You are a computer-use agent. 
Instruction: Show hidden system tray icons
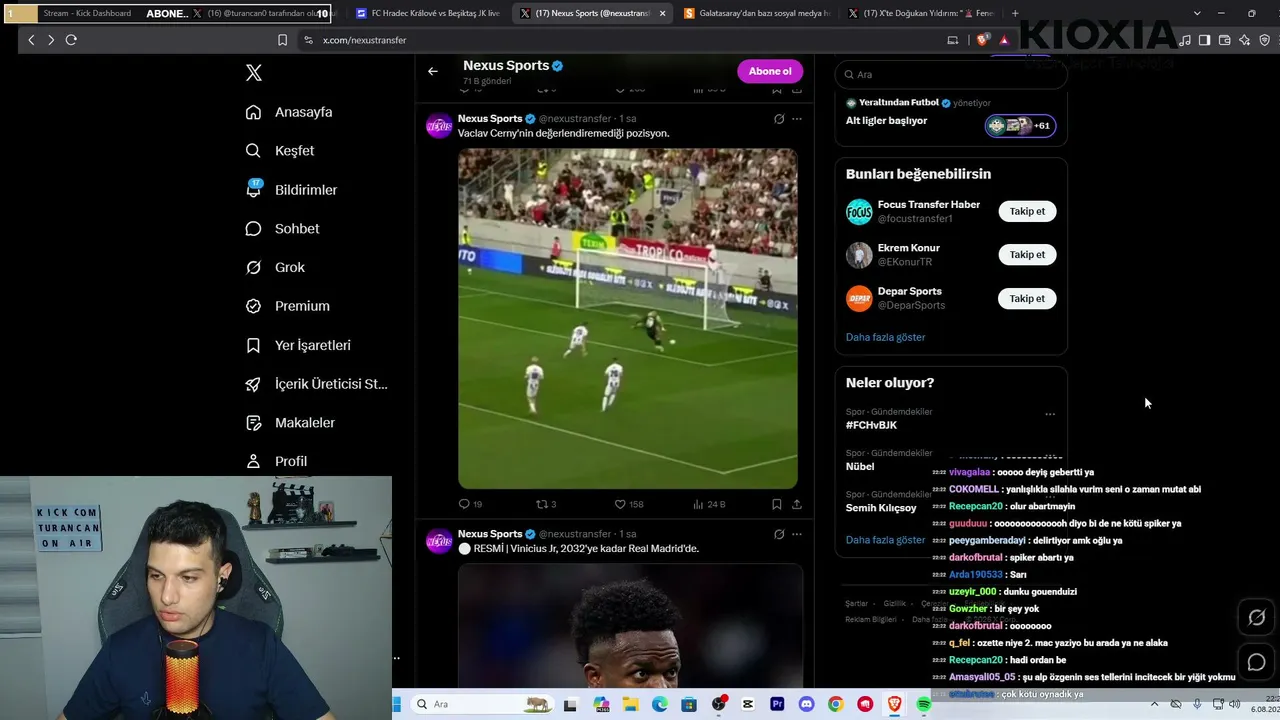coord(1154,704)
